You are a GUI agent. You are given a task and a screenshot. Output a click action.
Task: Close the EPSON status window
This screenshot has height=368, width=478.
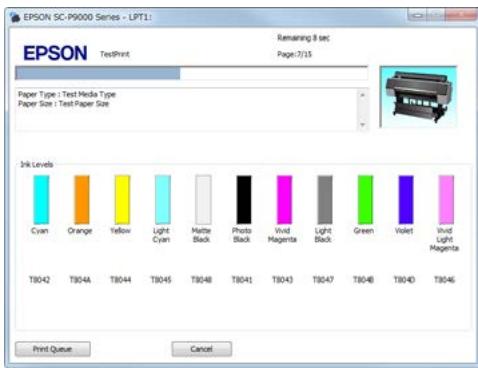click(461, 15)
